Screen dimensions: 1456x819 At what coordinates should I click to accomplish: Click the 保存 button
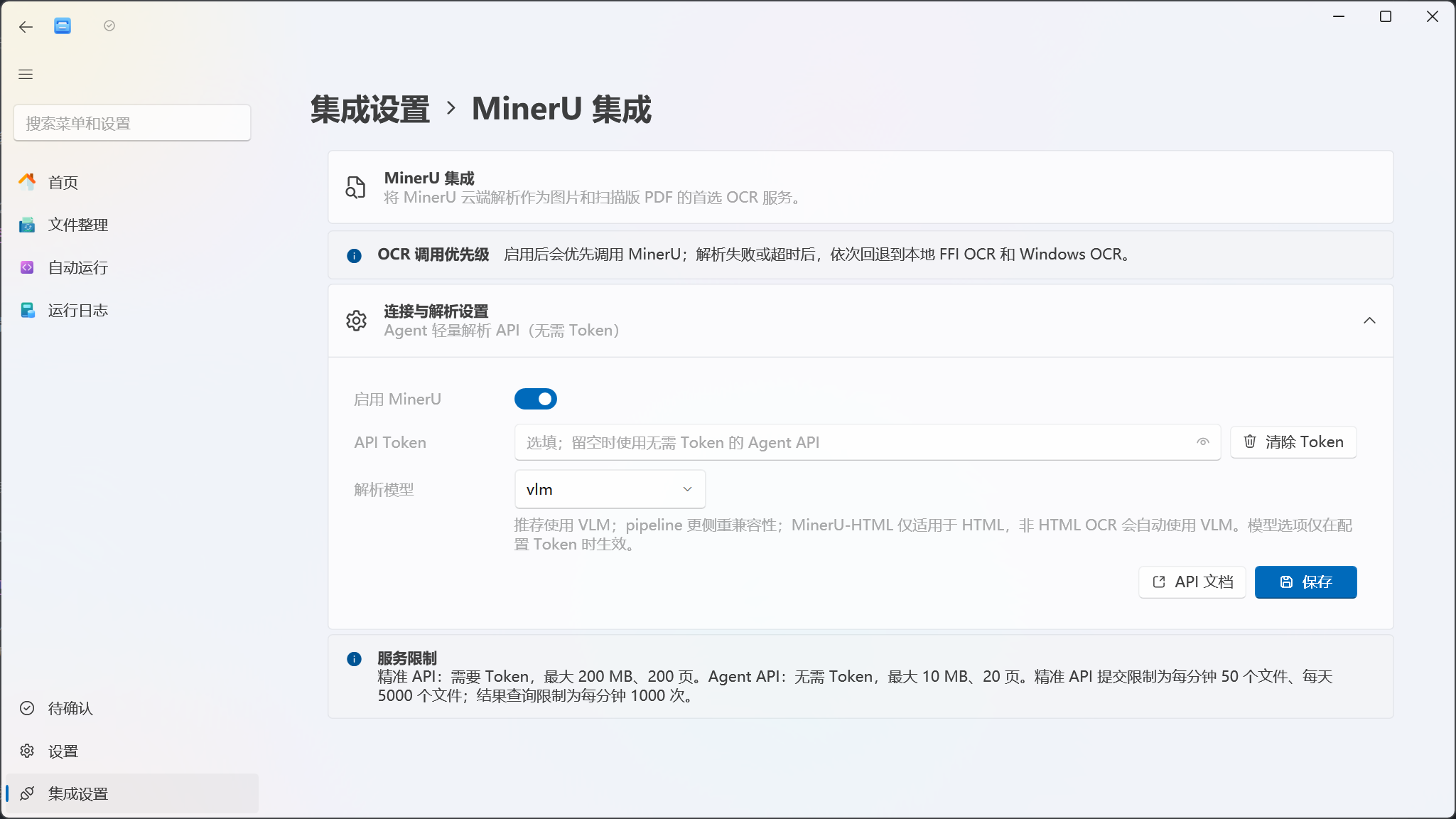pos(1305,582)
